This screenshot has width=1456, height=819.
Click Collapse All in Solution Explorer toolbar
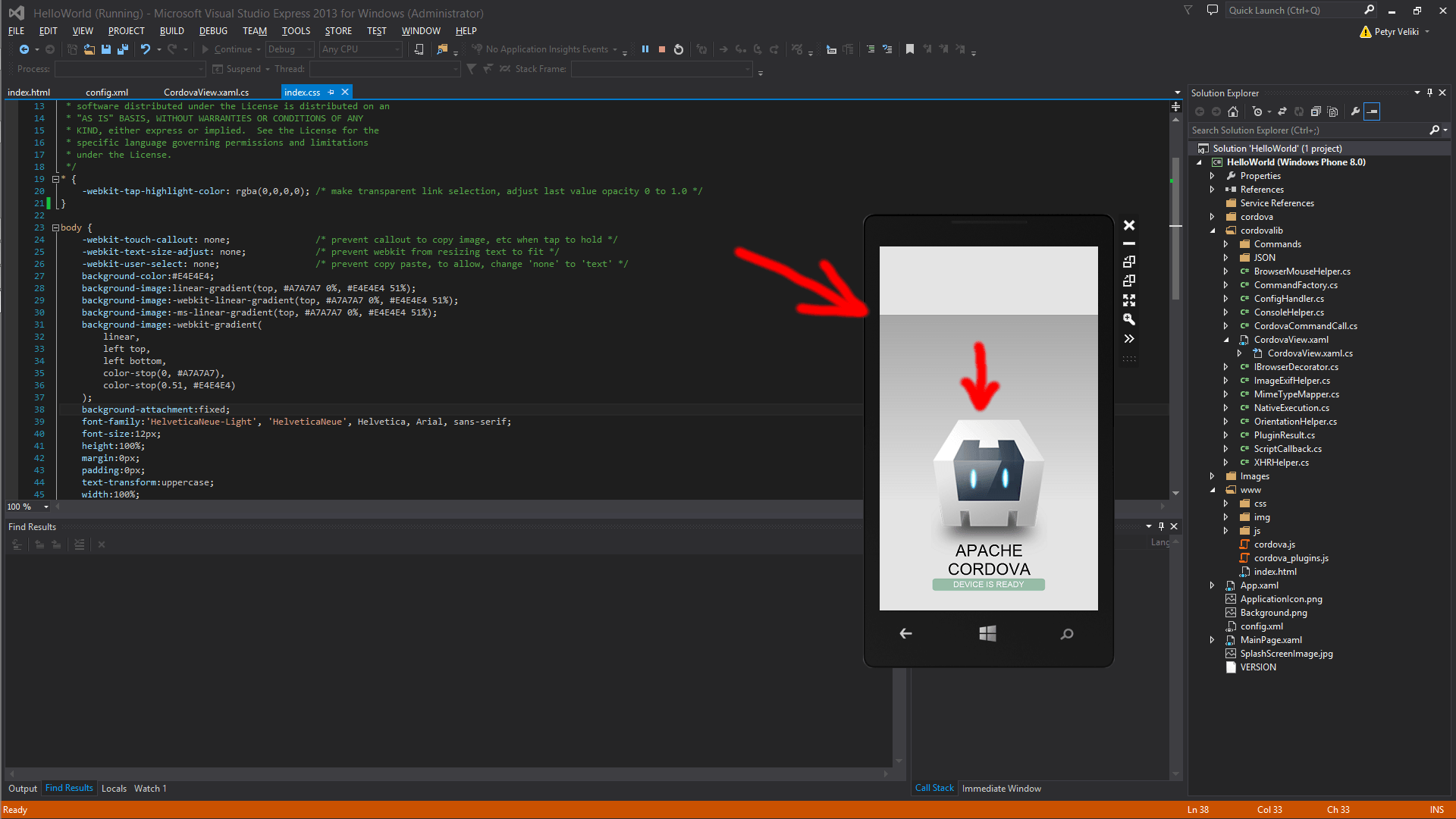coord(1316,111)
